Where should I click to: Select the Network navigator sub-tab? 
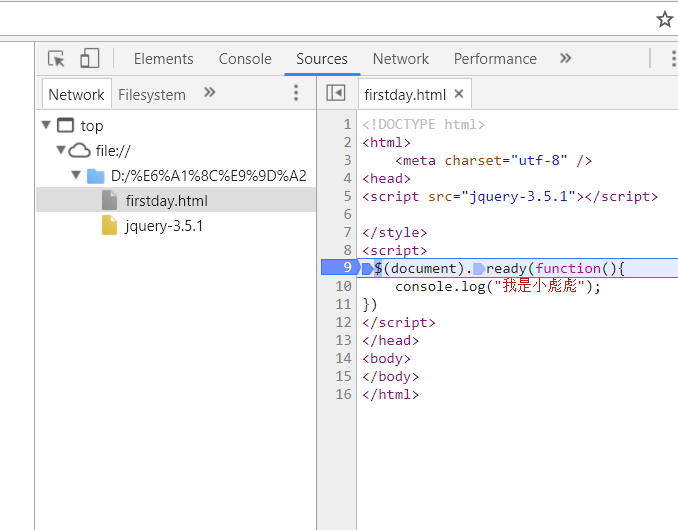77,95
